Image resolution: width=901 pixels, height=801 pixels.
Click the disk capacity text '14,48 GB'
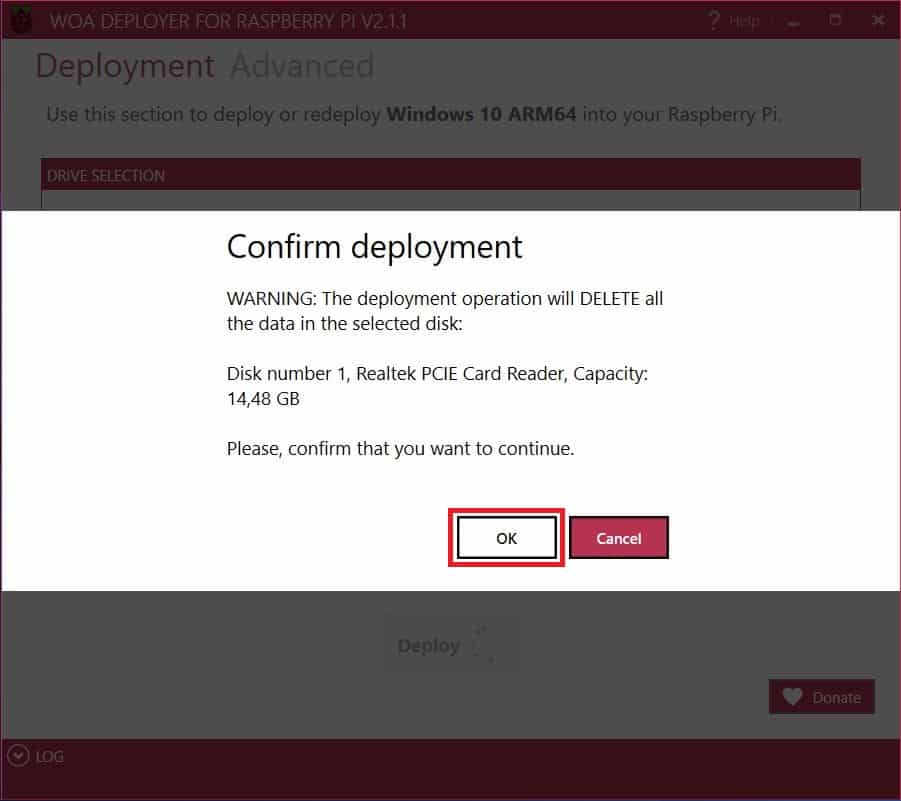point(263,398)
